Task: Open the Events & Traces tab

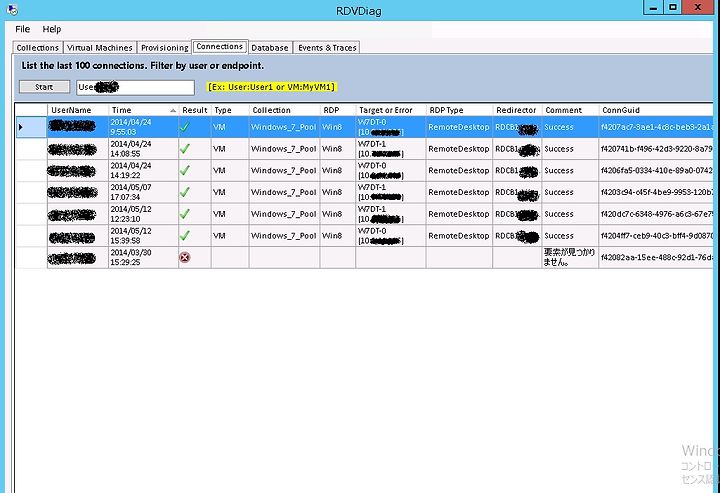Action: coord(327,48)
